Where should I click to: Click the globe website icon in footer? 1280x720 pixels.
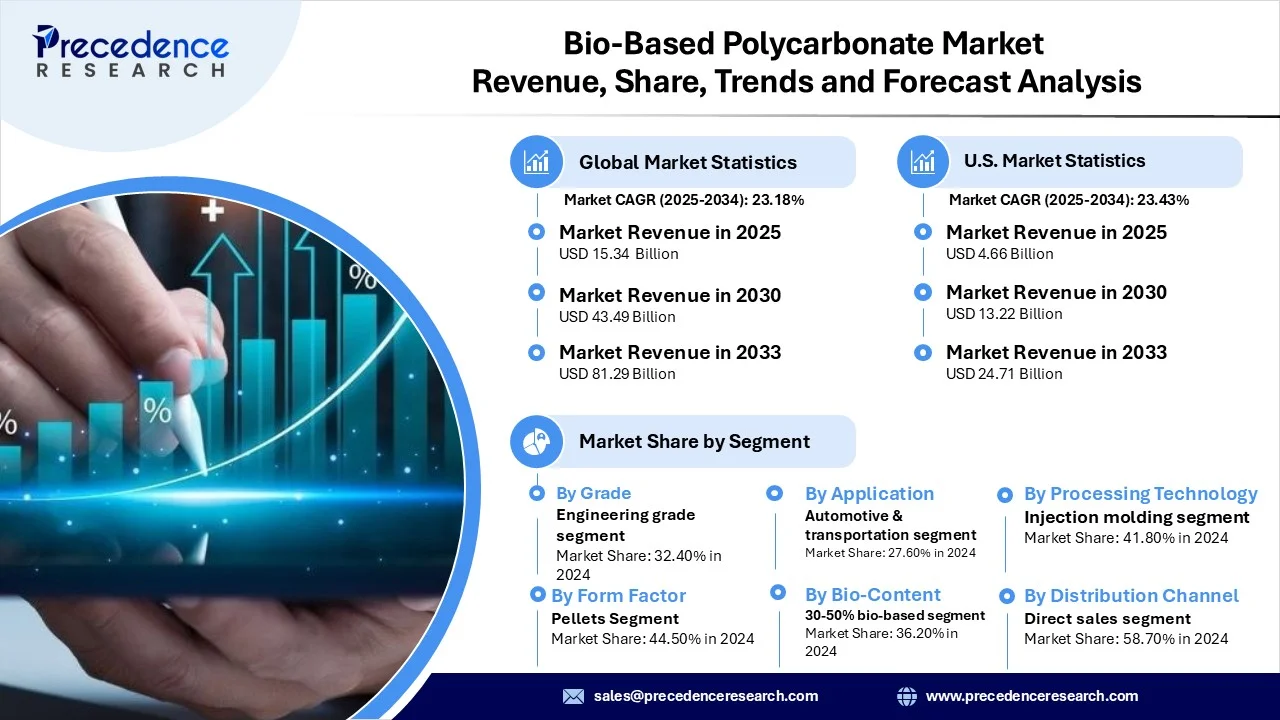[907, 696]
